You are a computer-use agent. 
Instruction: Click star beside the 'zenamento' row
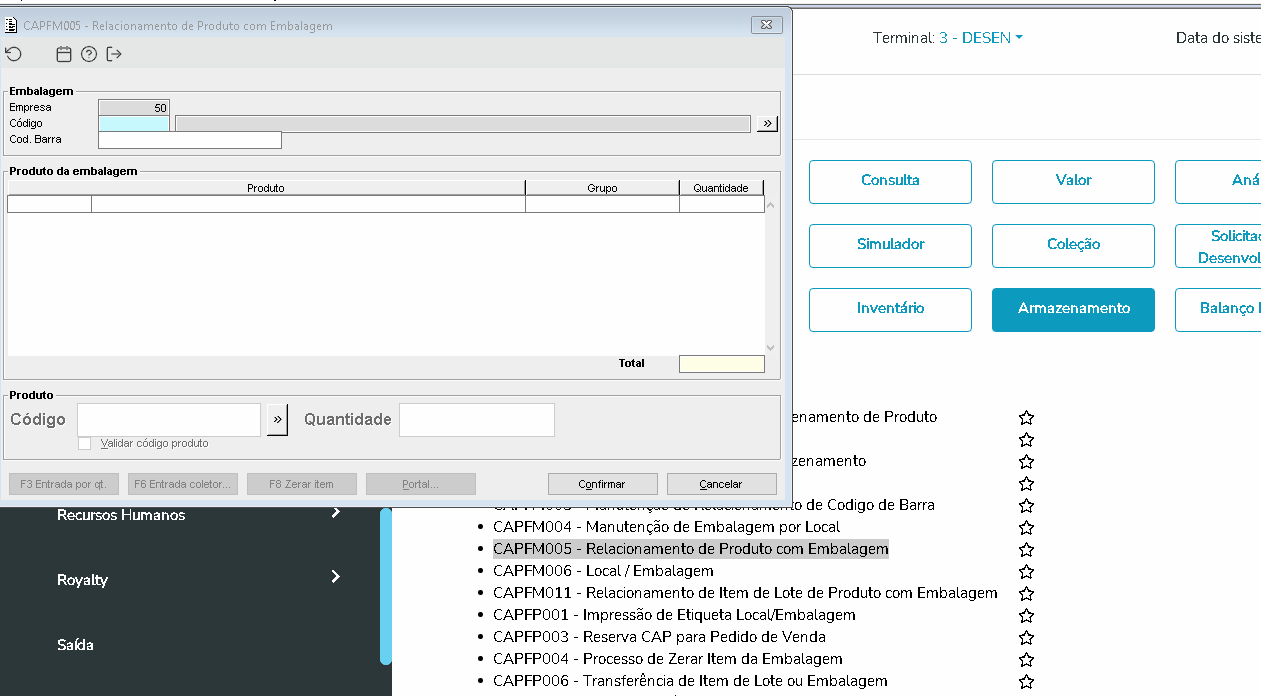coord(1026,462)
